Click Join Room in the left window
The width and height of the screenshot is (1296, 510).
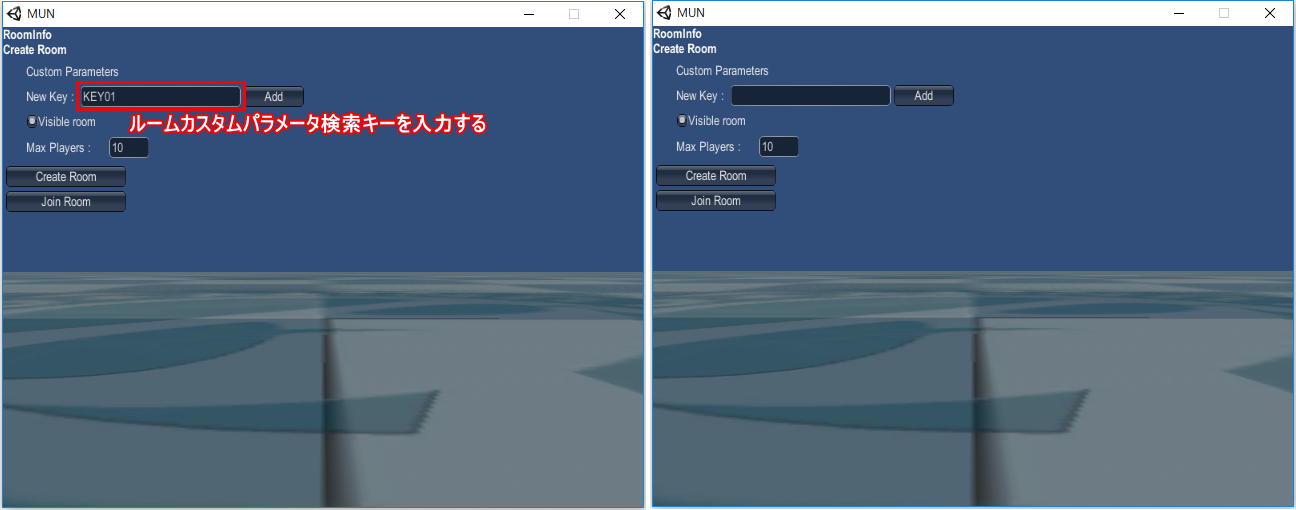click(x=66, y=201)
